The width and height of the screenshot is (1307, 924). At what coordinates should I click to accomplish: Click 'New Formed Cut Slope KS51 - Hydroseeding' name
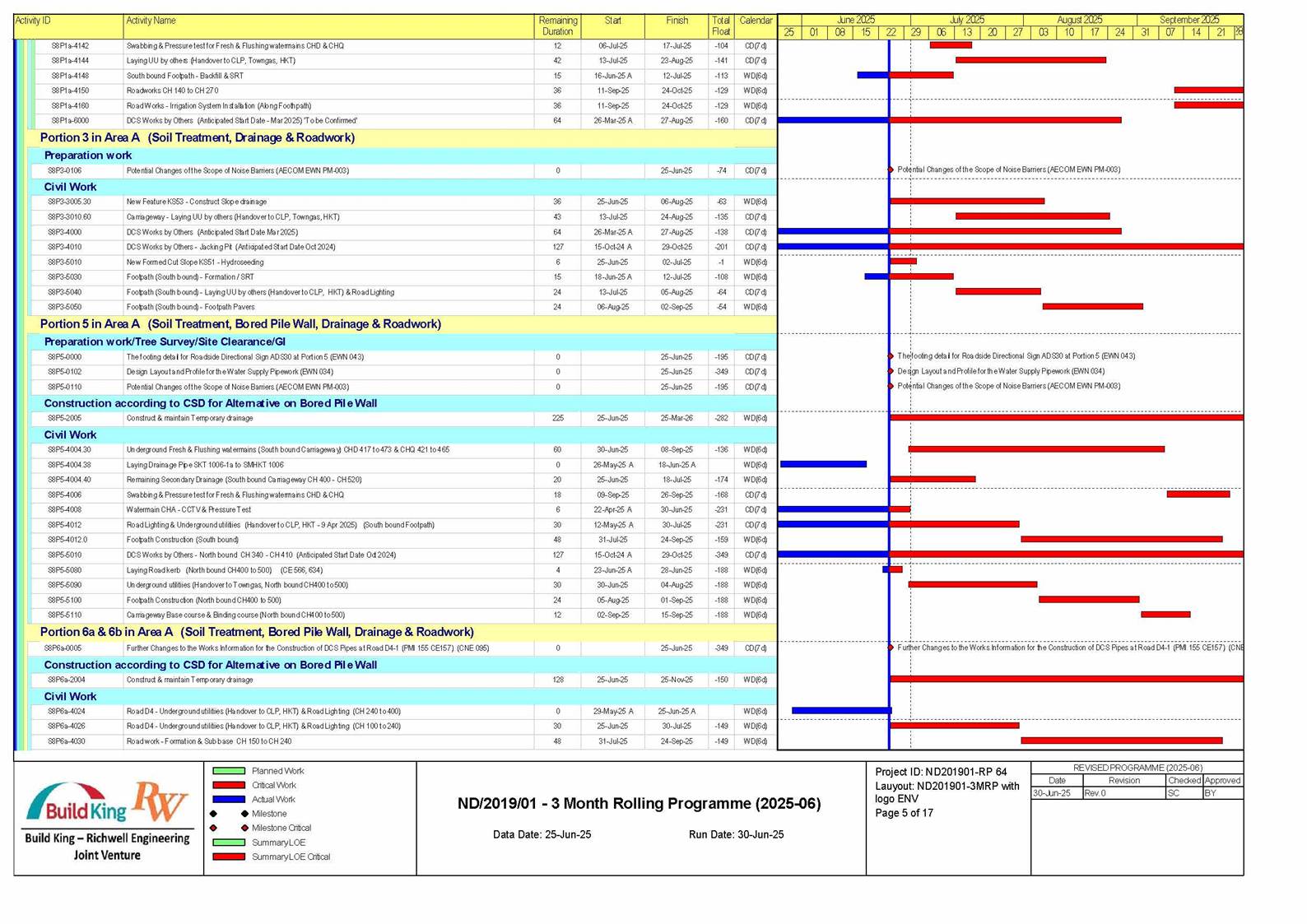[x=195, y=262]
